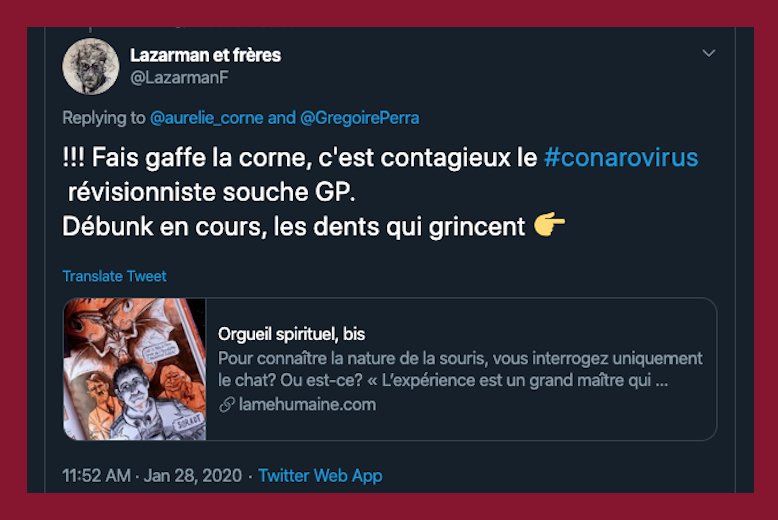Open the lamehumaine.com domain link

tap(307, 404)
